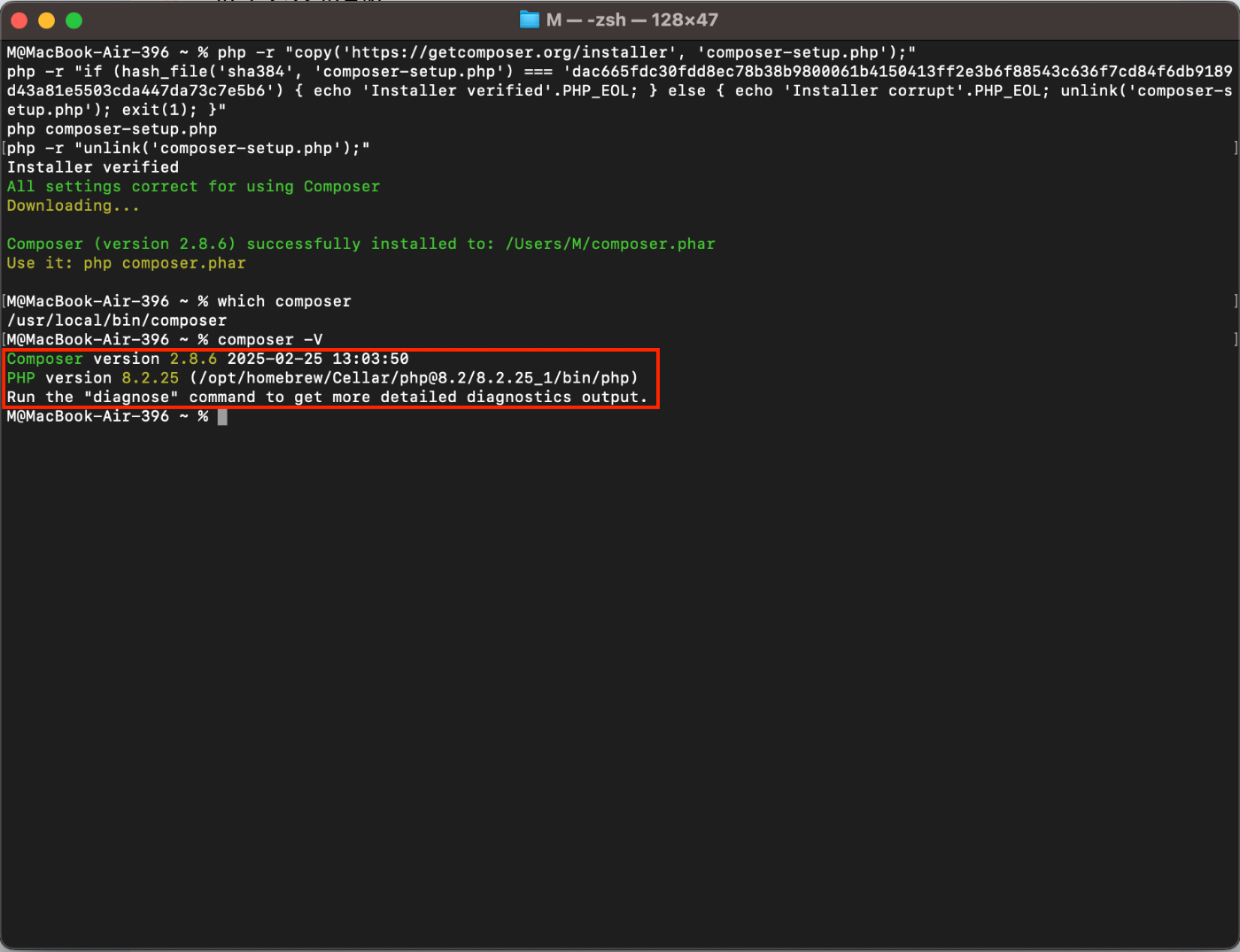The image size is (1240, 952).
Task: Click the yellow minimize window button
Action: tap(47, 20)
